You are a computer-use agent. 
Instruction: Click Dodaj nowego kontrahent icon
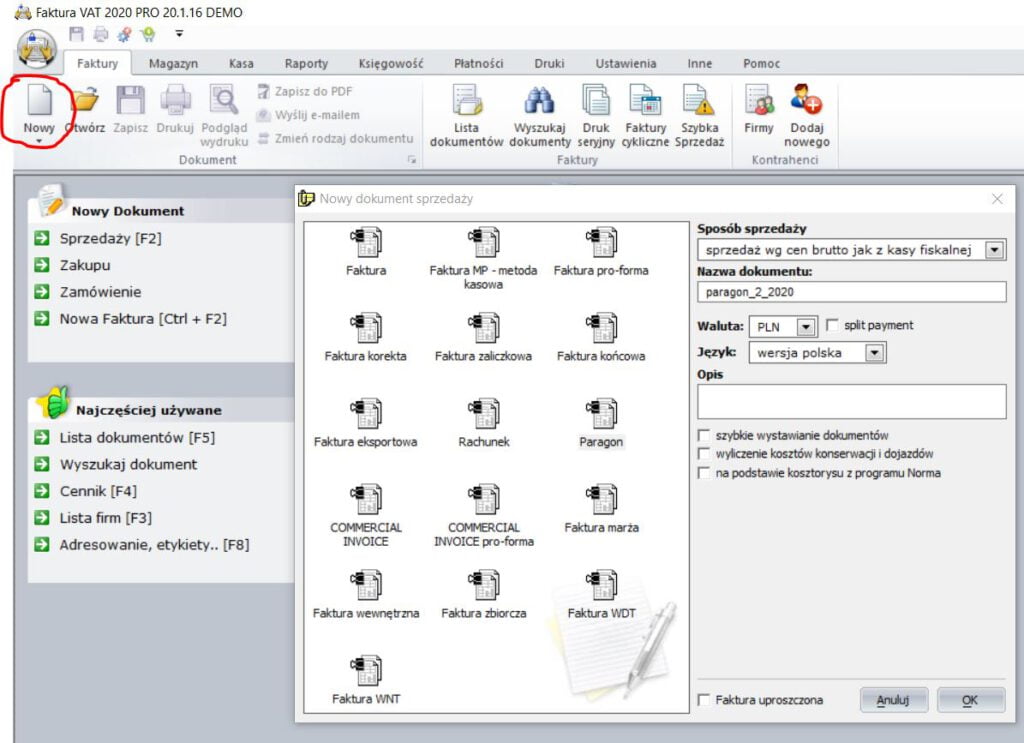[x=806, y=103]
